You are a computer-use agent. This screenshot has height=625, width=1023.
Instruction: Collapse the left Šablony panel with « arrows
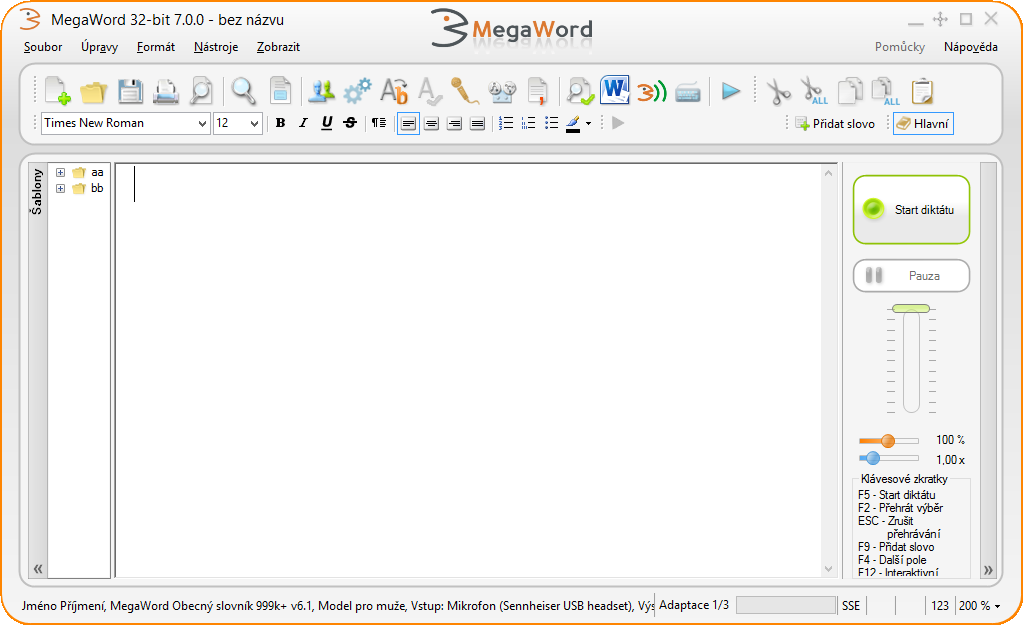pyautogui.click(x=38, y=568)
